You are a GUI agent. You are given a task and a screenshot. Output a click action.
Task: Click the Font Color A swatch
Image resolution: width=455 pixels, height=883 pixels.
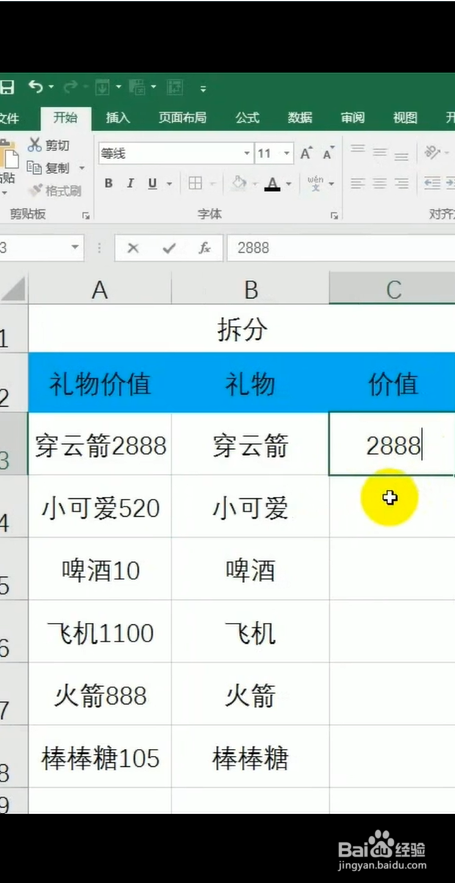[x=273, y=184]
